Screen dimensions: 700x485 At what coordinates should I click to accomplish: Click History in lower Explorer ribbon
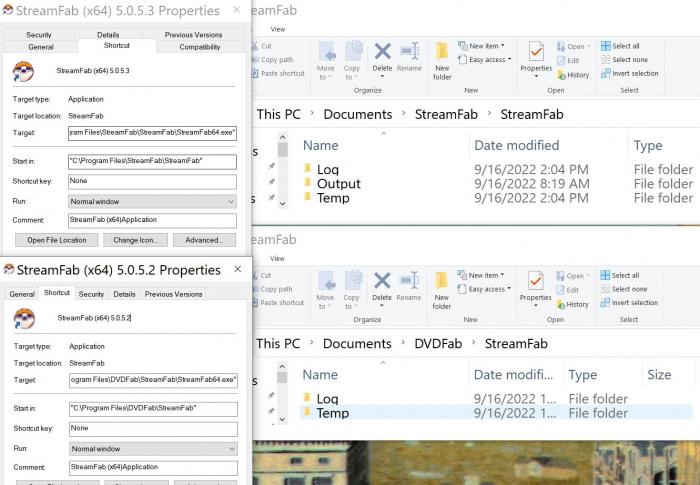click(572, 305)
